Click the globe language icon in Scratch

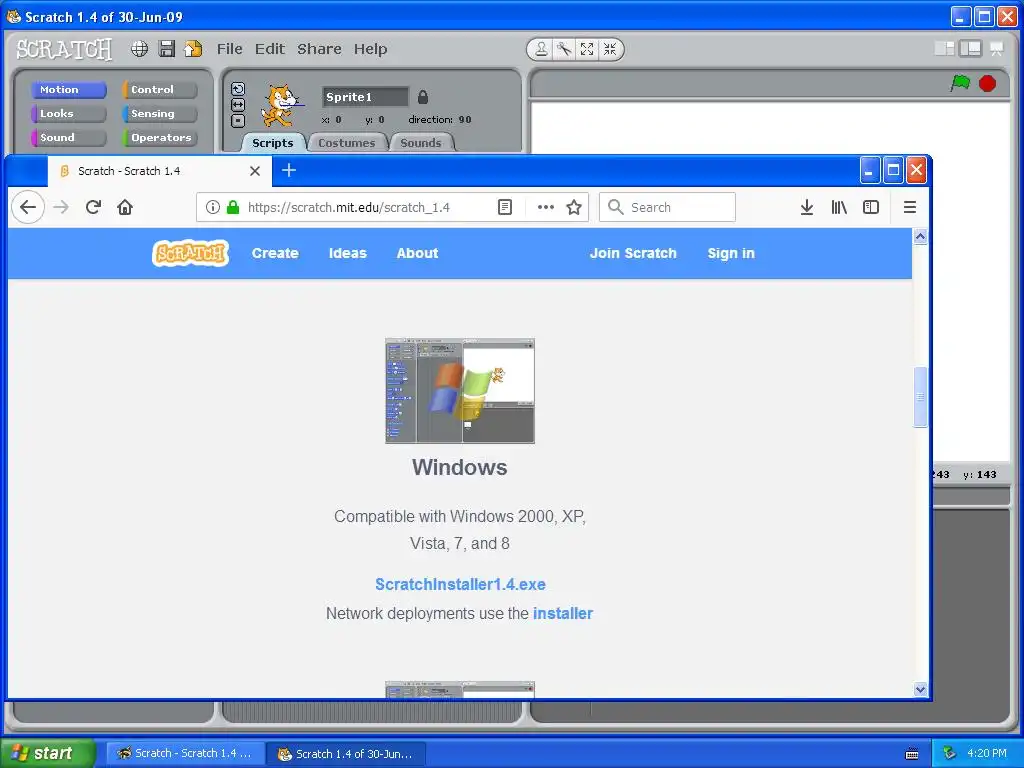(139, 49)
